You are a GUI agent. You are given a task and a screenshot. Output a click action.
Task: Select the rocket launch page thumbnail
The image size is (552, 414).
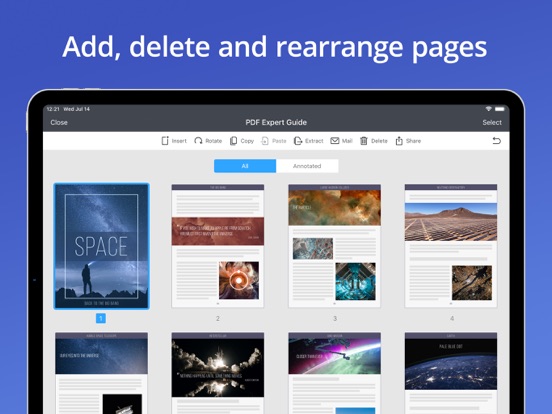click(218, 373)
